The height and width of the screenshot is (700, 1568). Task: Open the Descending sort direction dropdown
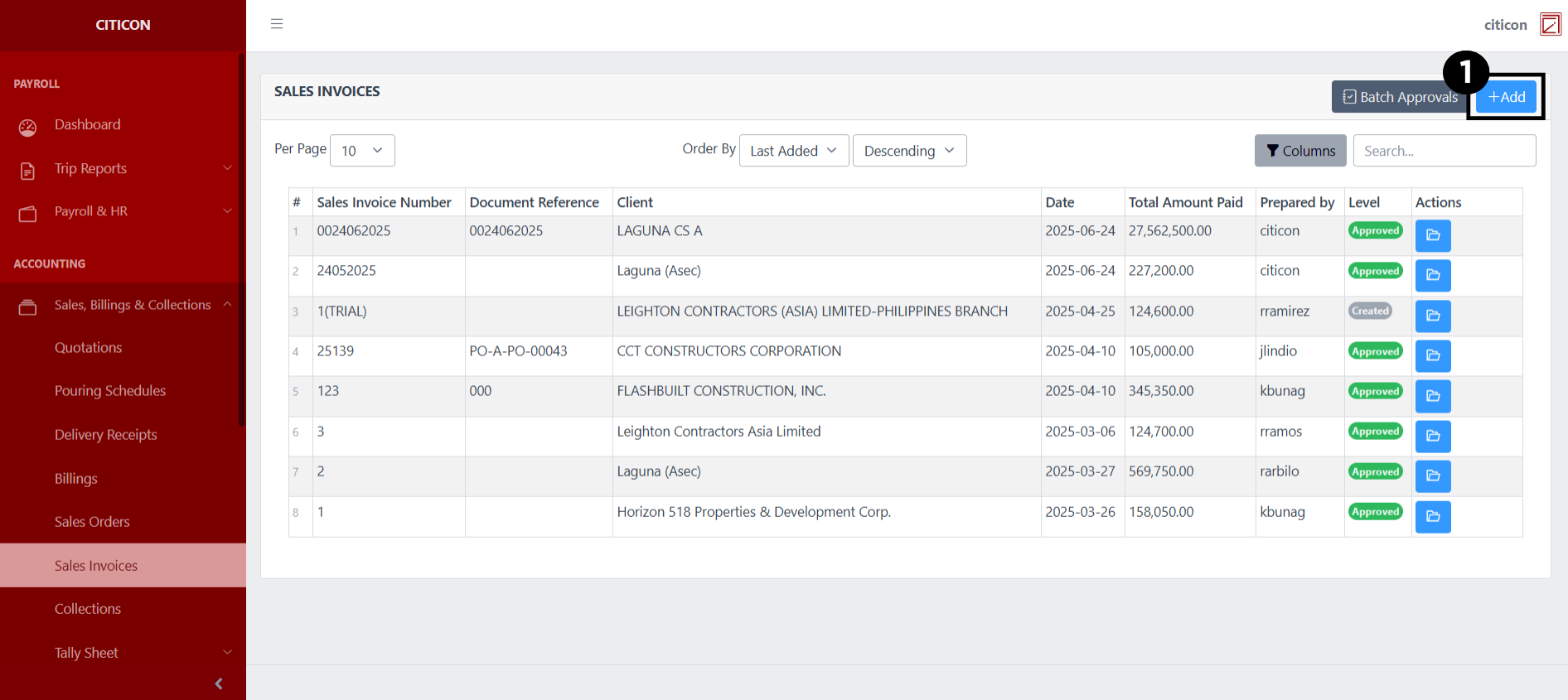click(x=909, y=151)
